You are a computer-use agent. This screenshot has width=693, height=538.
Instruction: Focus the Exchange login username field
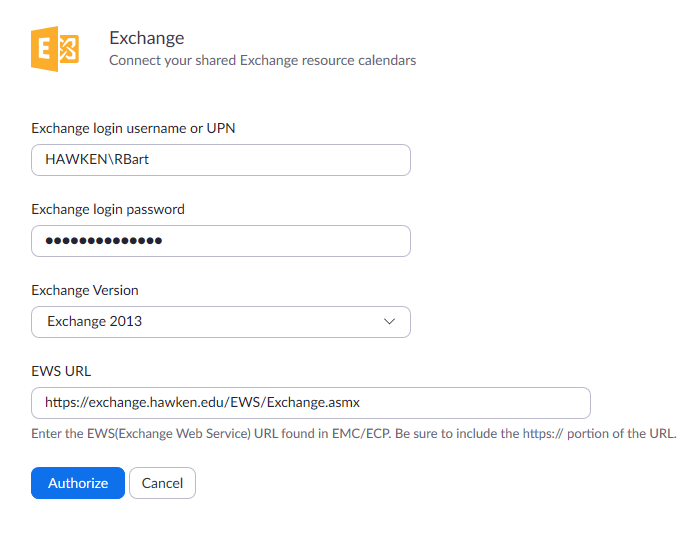221,160
